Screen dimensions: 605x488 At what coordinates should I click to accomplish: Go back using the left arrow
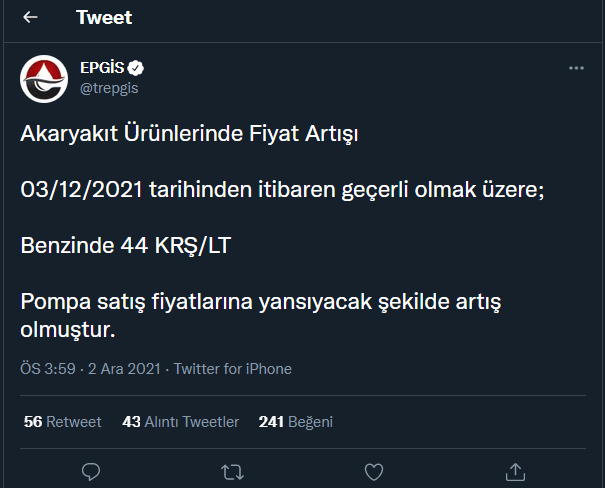pyautogui.click(x=30, y=18)
